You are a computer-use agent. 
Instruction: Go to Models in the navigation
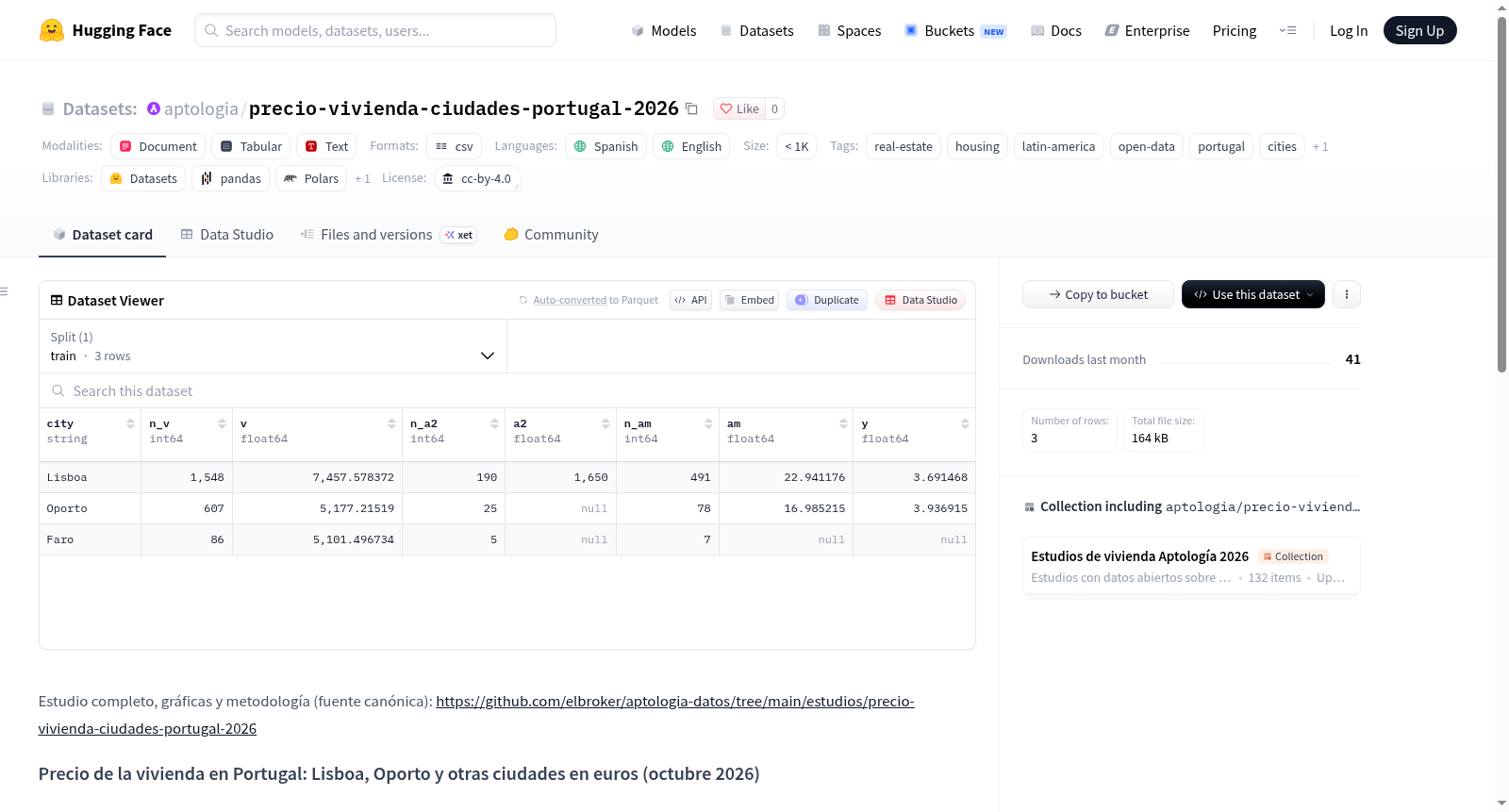[x=664, y=30]
